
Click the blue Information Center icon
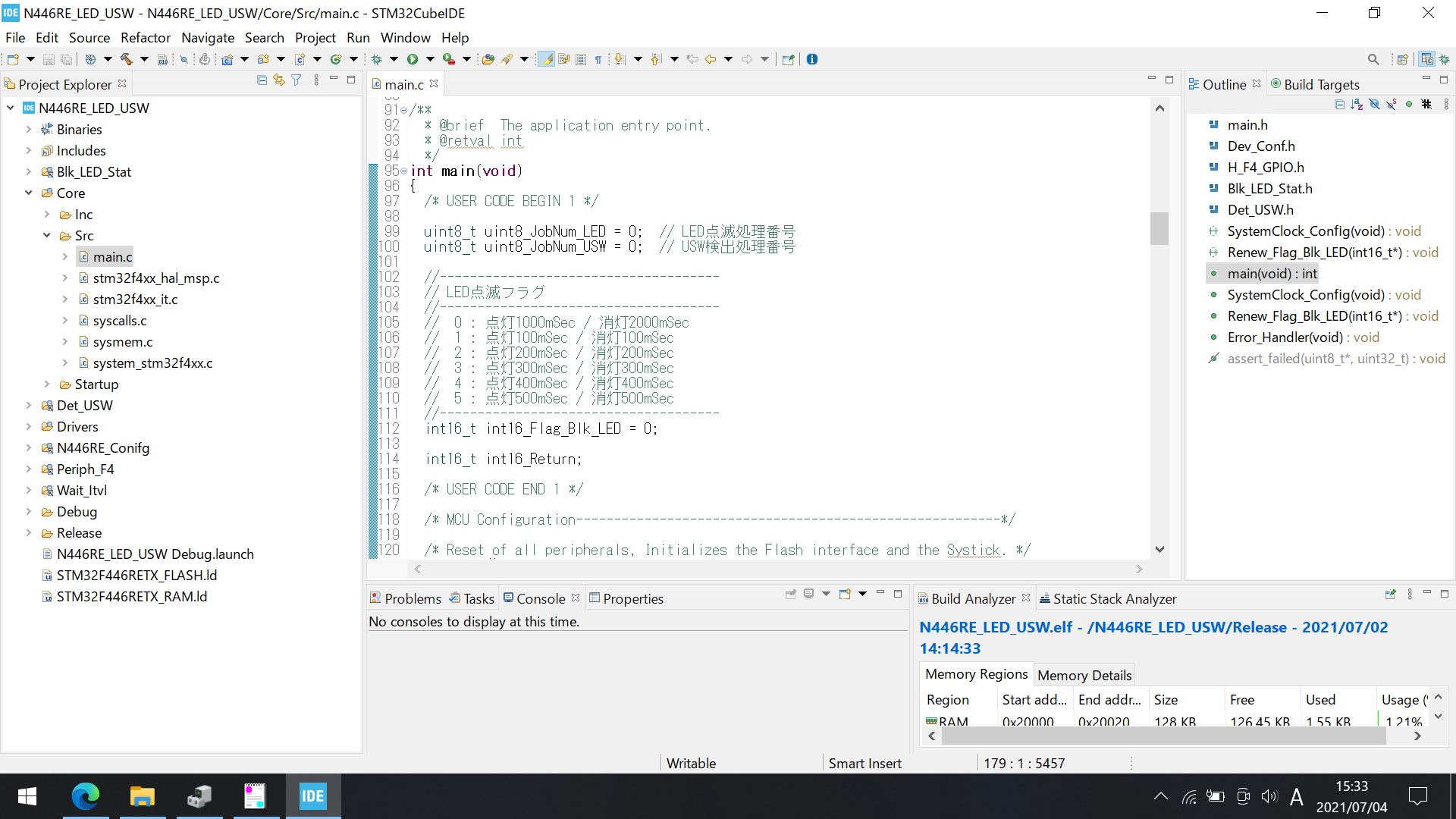point(812,59)
